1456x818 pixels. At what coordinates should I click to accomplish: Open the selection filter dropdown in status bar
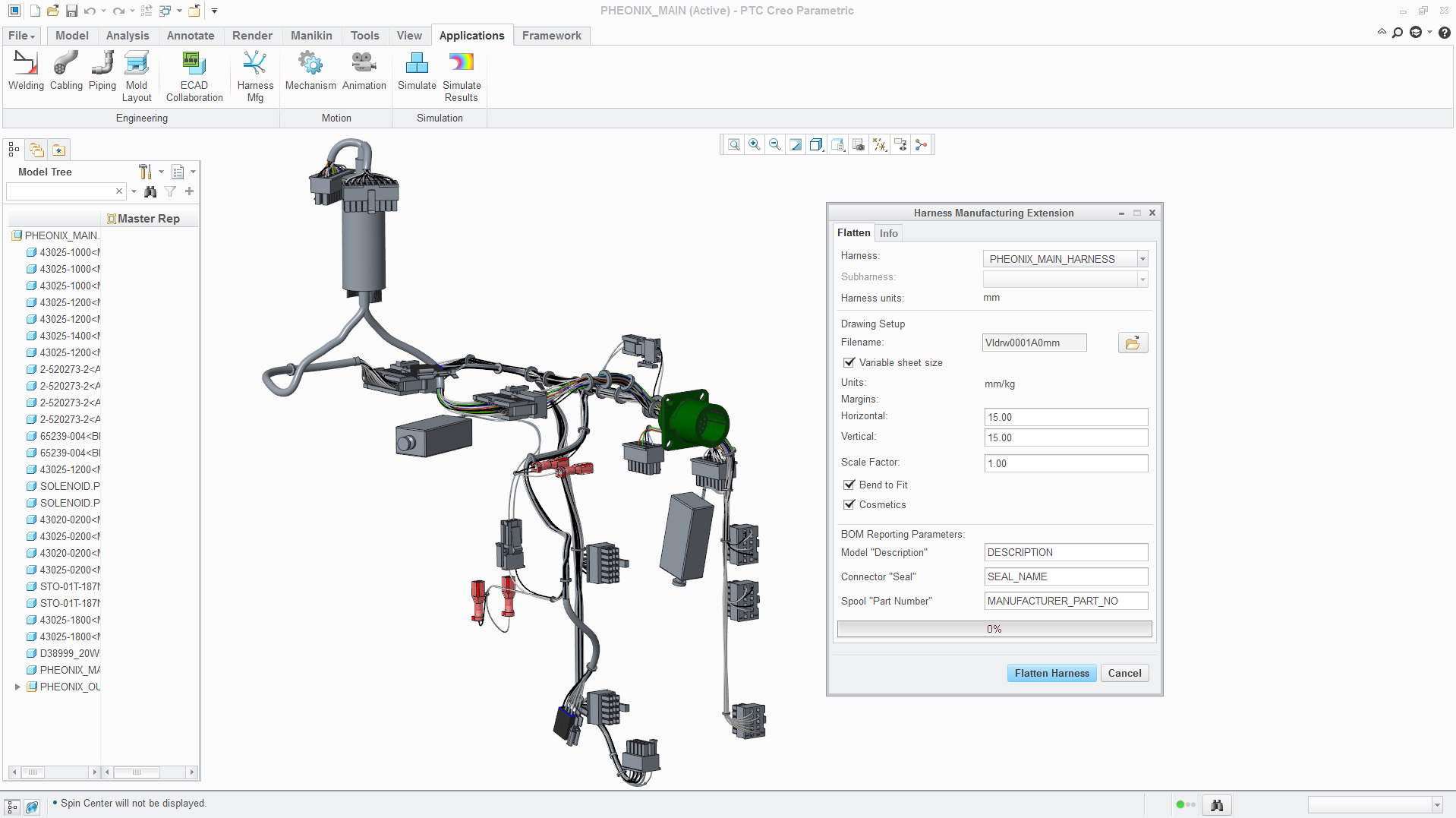pyautogui.click(x=1436, y=805)
